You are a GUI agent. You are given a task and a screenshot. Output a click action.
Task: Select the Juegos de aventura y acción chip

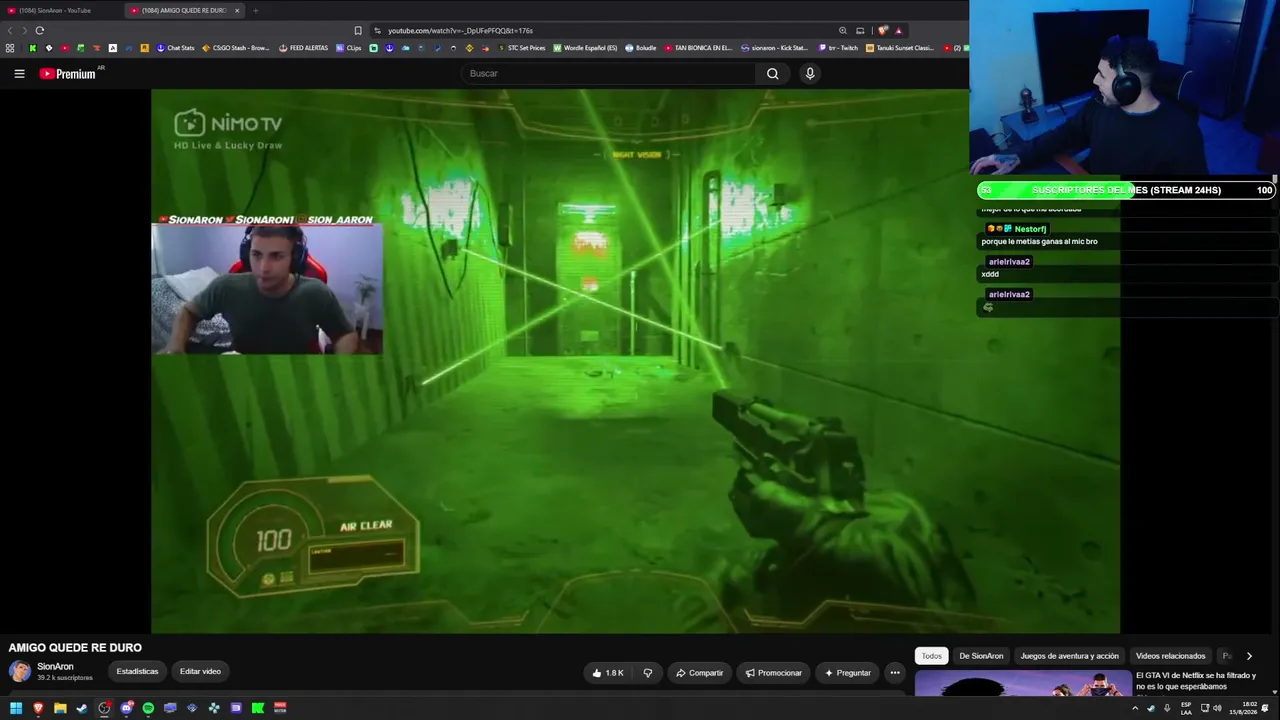pyautogui.click(x=1070, y=656)
